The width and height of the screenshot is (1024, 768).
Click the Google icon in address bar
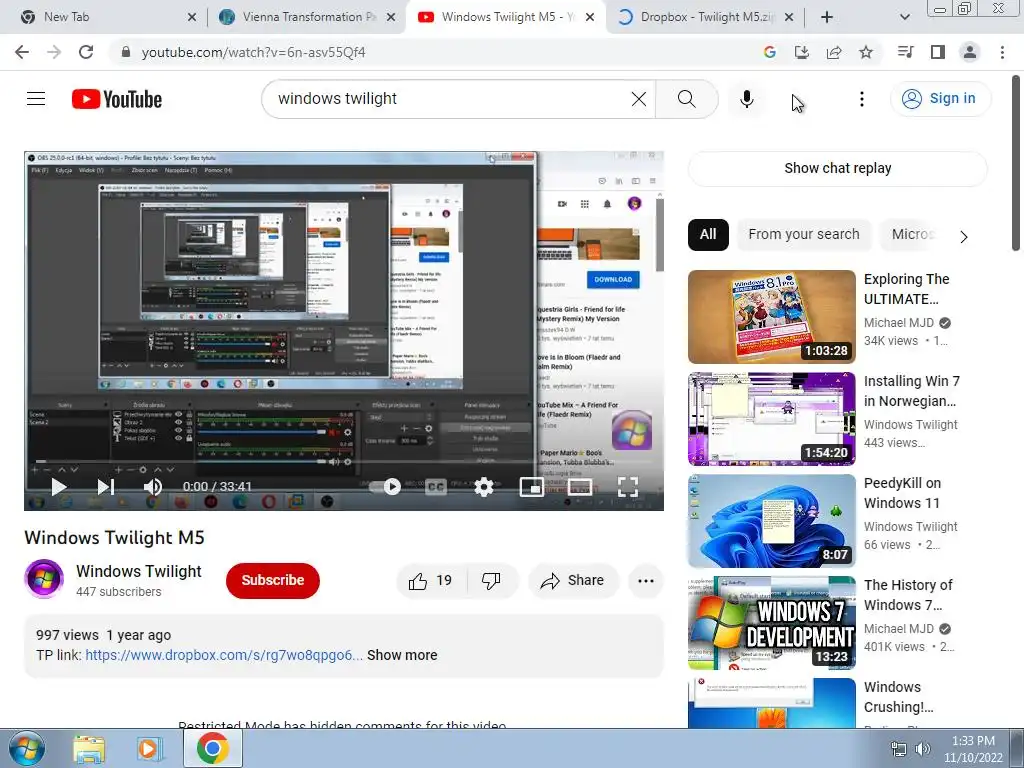coord(770,52)
